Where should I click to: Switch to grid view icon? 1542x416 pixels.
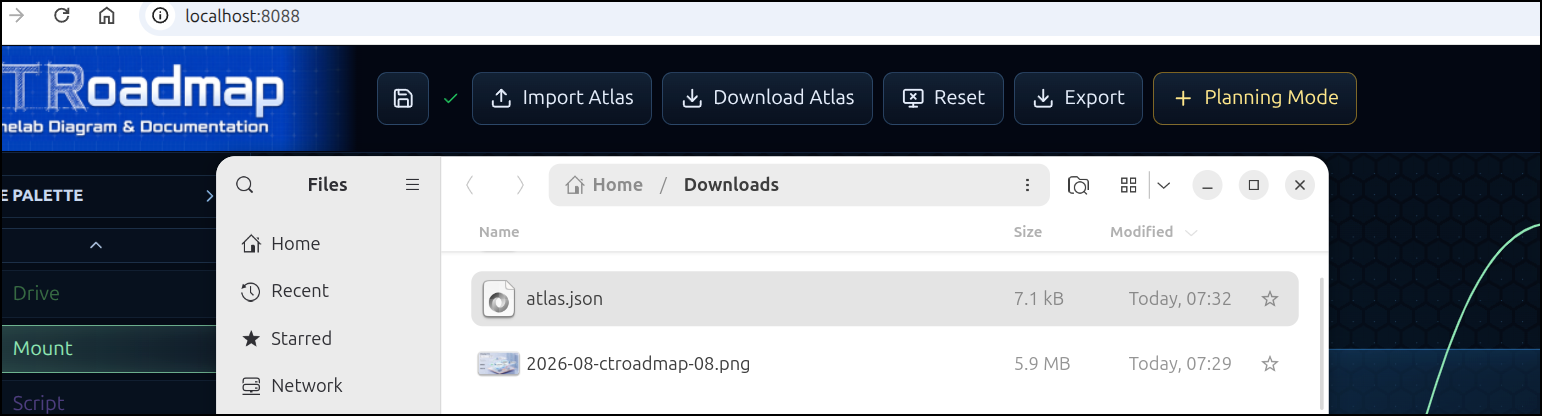coord(1129,185)
